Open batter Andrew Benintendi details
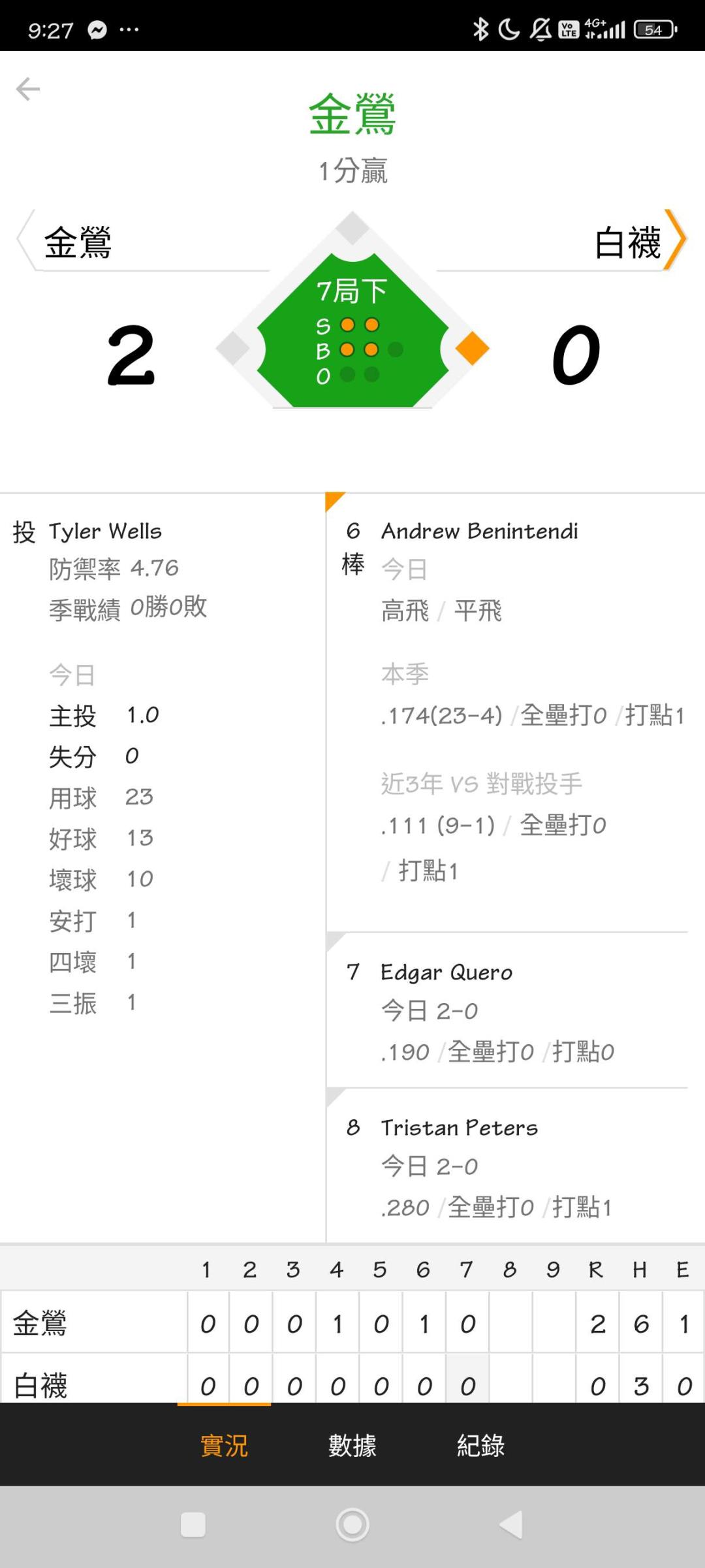Viewport: 705px width, 1568px height. click(x=479, y=531)
